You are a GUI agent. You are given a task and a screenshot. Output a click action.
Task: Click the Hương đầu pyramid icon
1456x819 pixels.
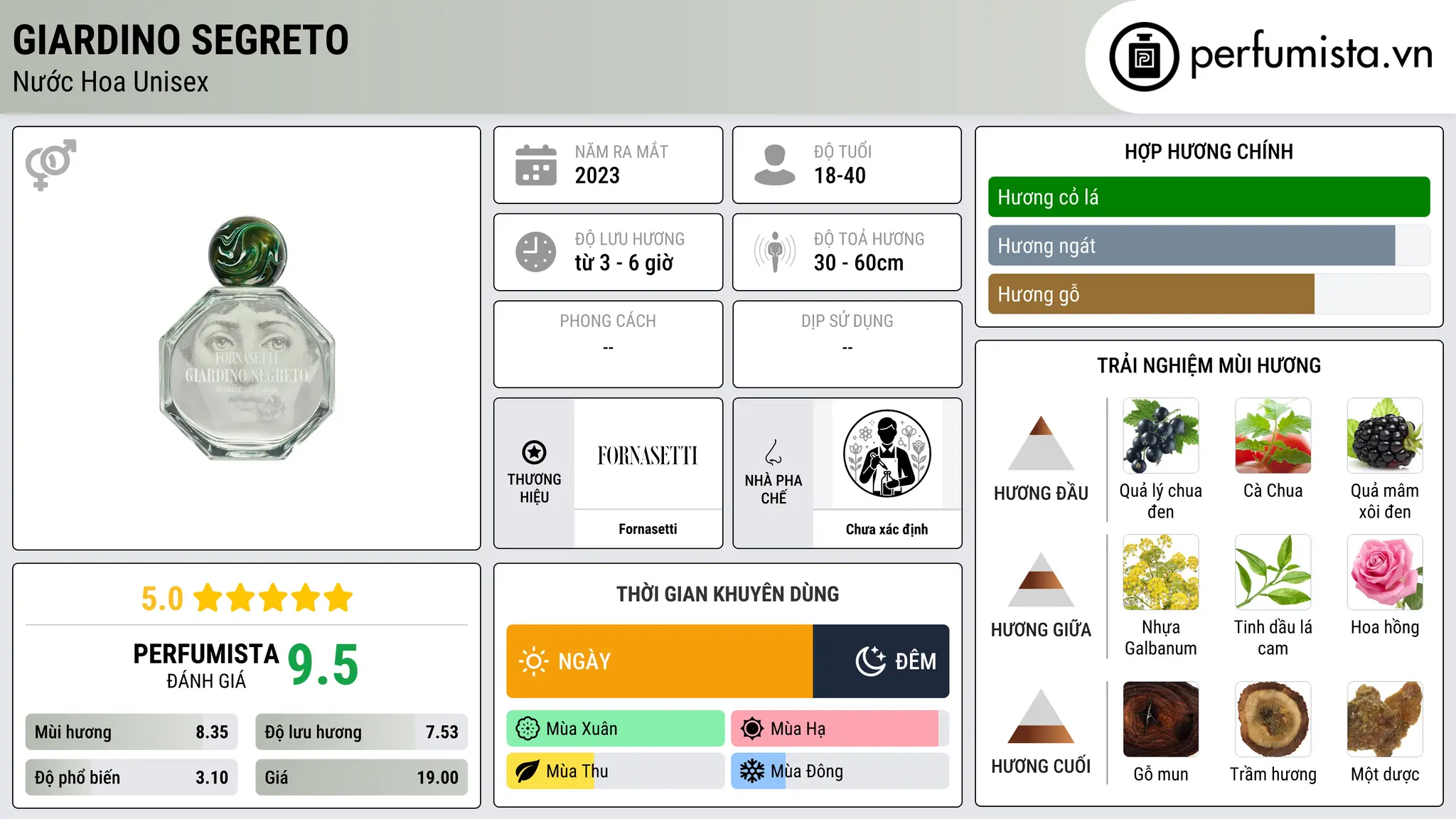[1041, 443]
